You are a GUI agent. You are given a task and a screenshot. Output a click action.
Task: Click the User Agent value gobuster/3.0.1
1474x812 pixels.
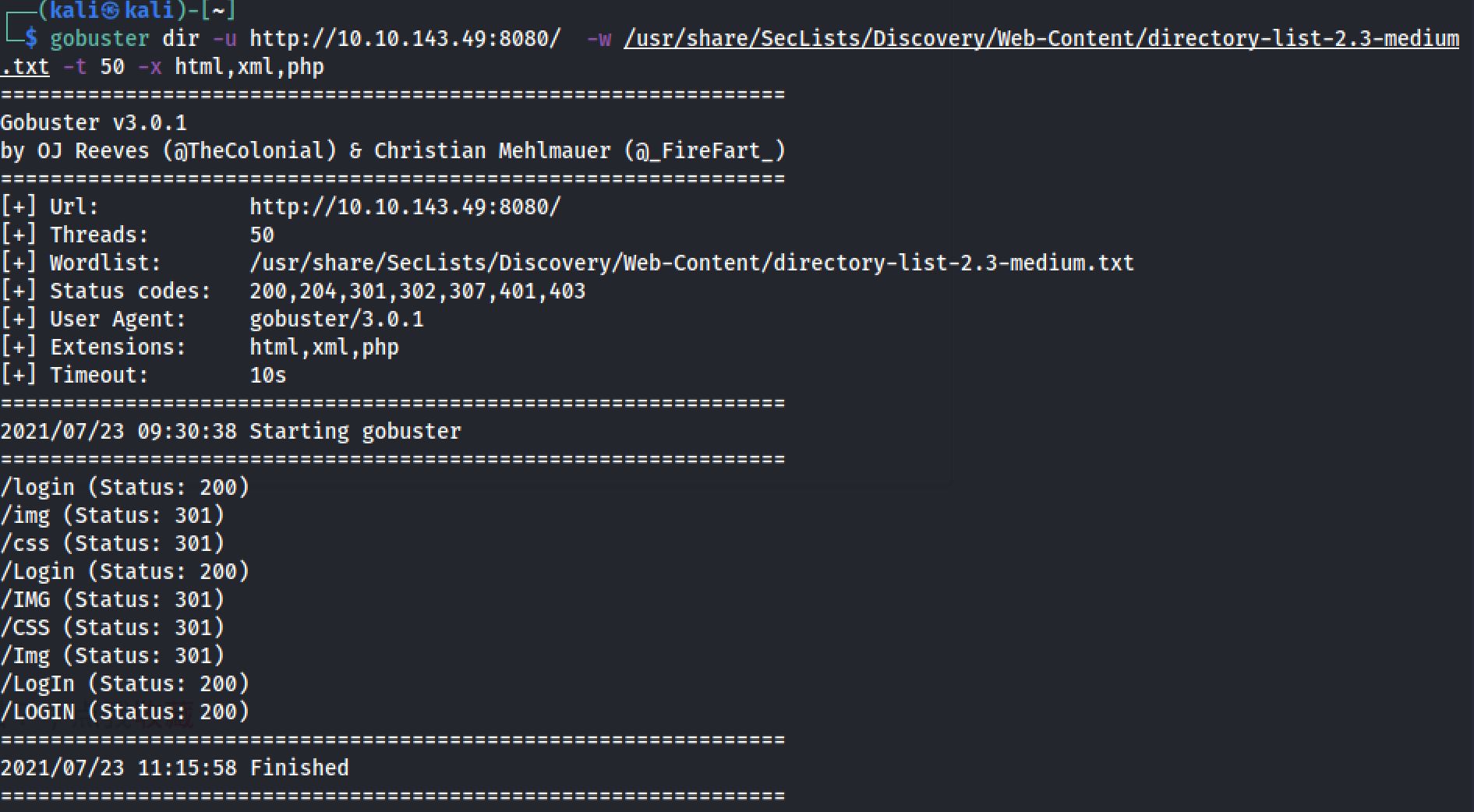(336, 320)
